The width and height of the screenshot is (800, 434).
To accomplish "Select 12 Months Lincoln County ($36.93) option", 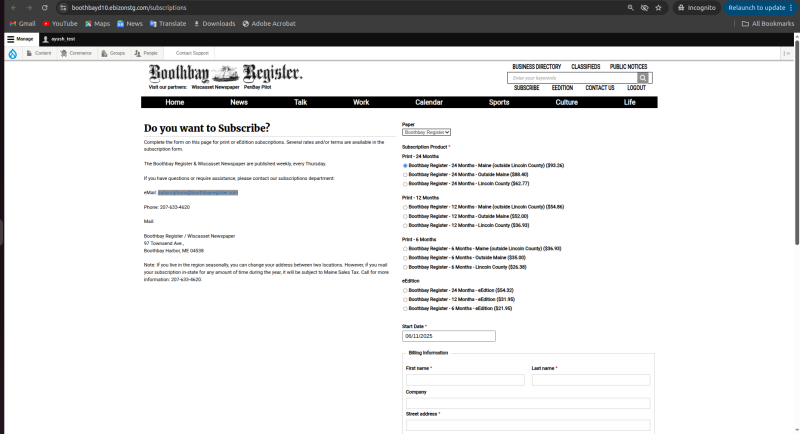I will tap(405, 225).
